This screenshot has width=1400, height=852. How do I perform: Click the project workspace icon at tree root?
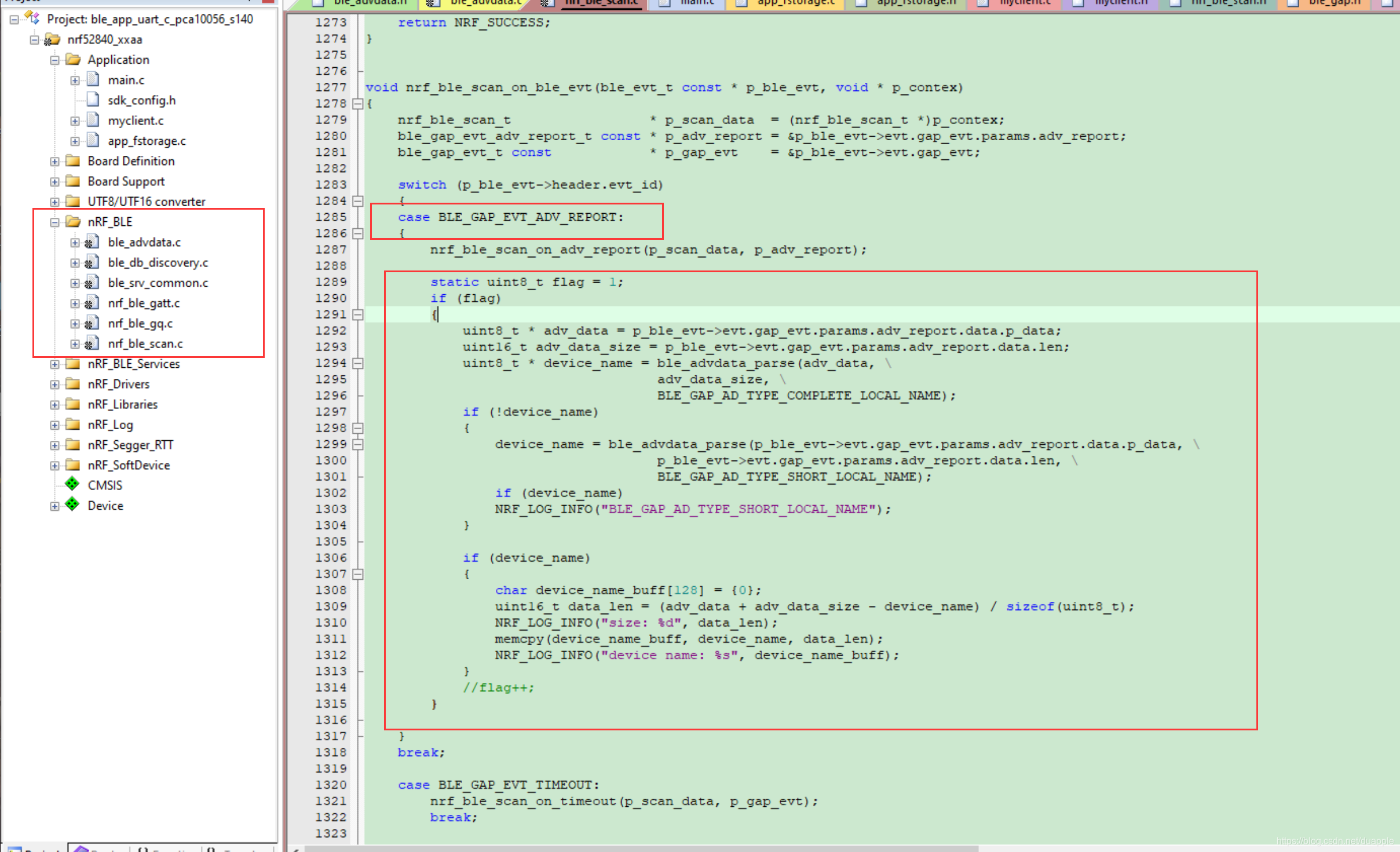tap(32, 19)
